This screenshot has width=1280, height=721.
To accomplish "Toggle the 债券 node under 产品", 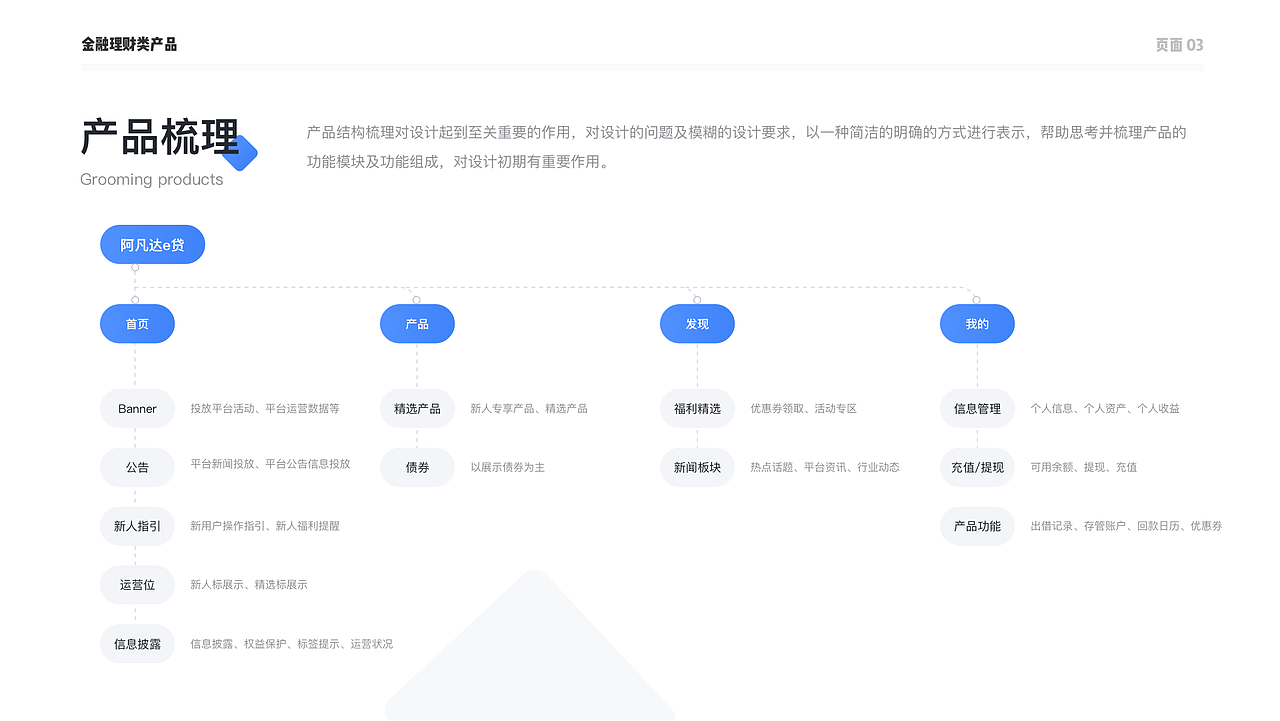I will point(417,467).
